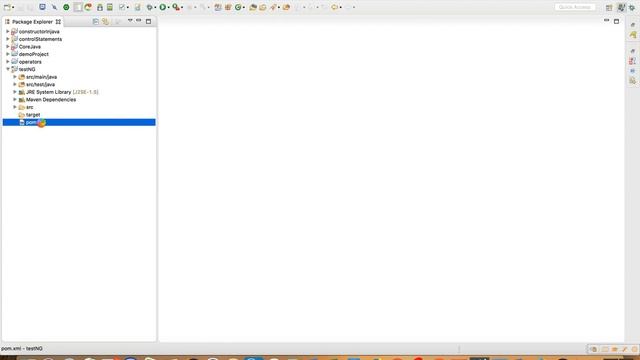Image resolution: width=640 pixels, height=360 pixels.
Task: Expand the demoProject project arrow
Action: pos(8,54)
